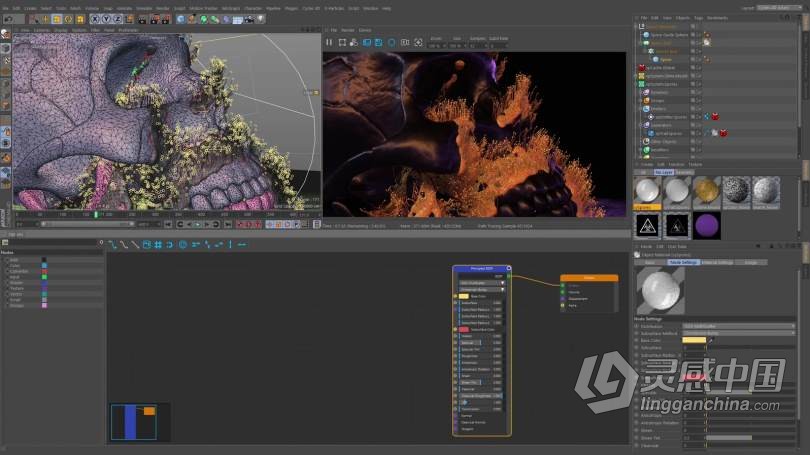Toggle visibility dots for Other Objects row
Screen dimensions: 810x455
point(699,142)
